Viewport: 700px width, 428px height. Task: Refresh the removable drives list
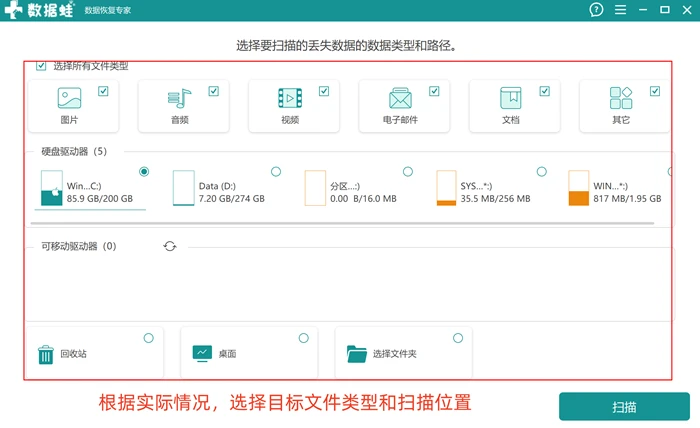pyautogui.click(x=170, y=246)
